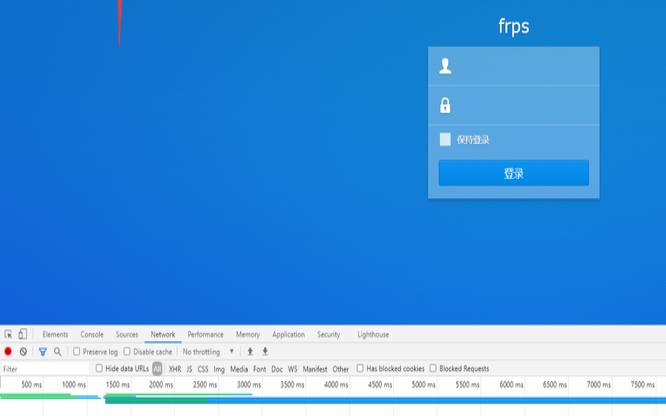666x416 pixels.
Task: Filter requests by Other
Action: tap(341, 369)
